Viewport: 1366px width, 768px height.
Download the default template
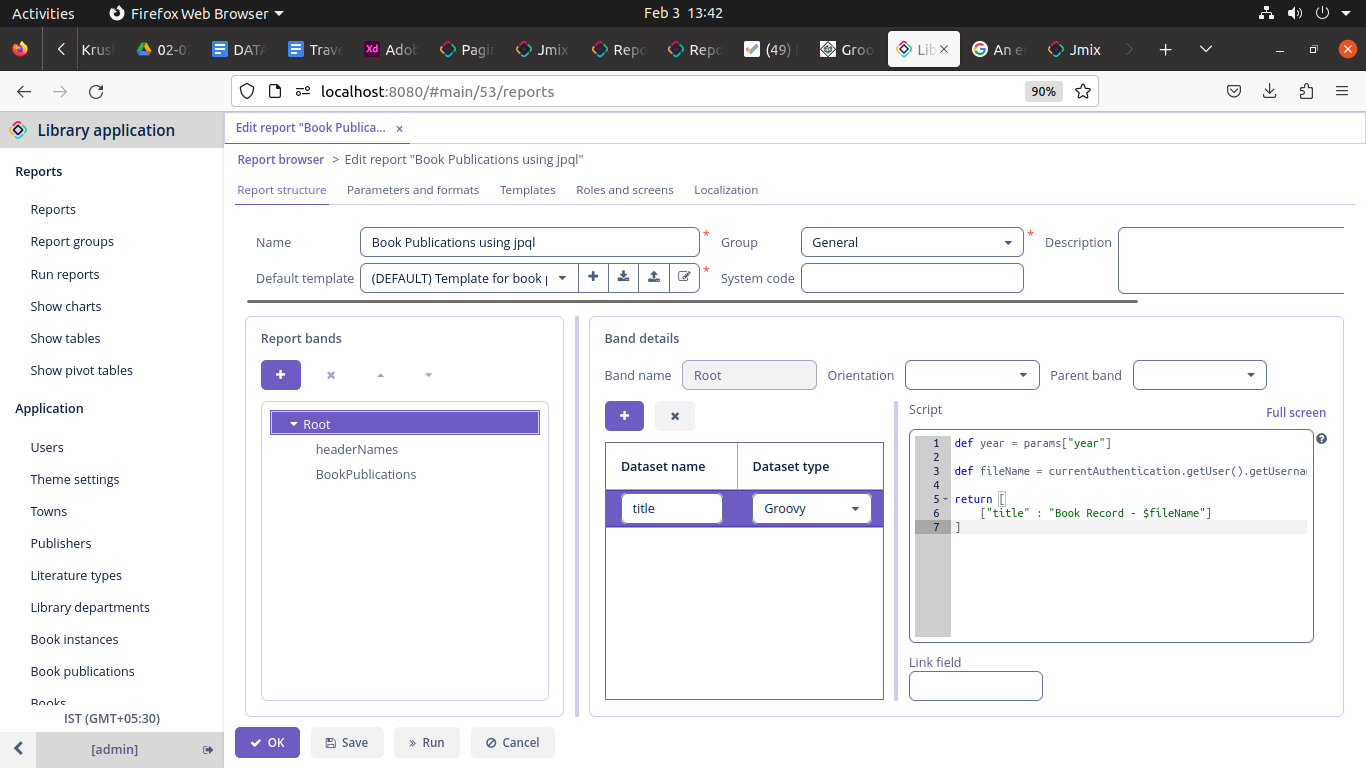click(x=623, y=277)
